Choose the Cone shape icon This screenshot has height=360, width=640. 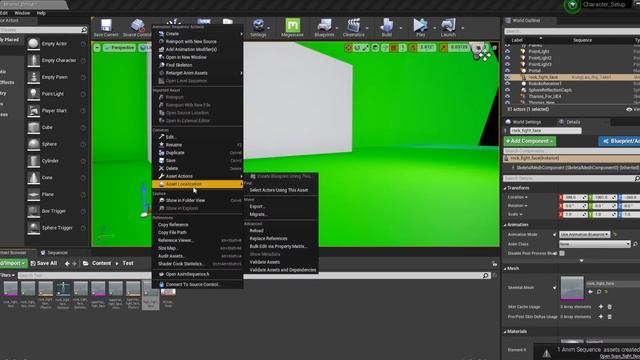(x=33, y=178)
